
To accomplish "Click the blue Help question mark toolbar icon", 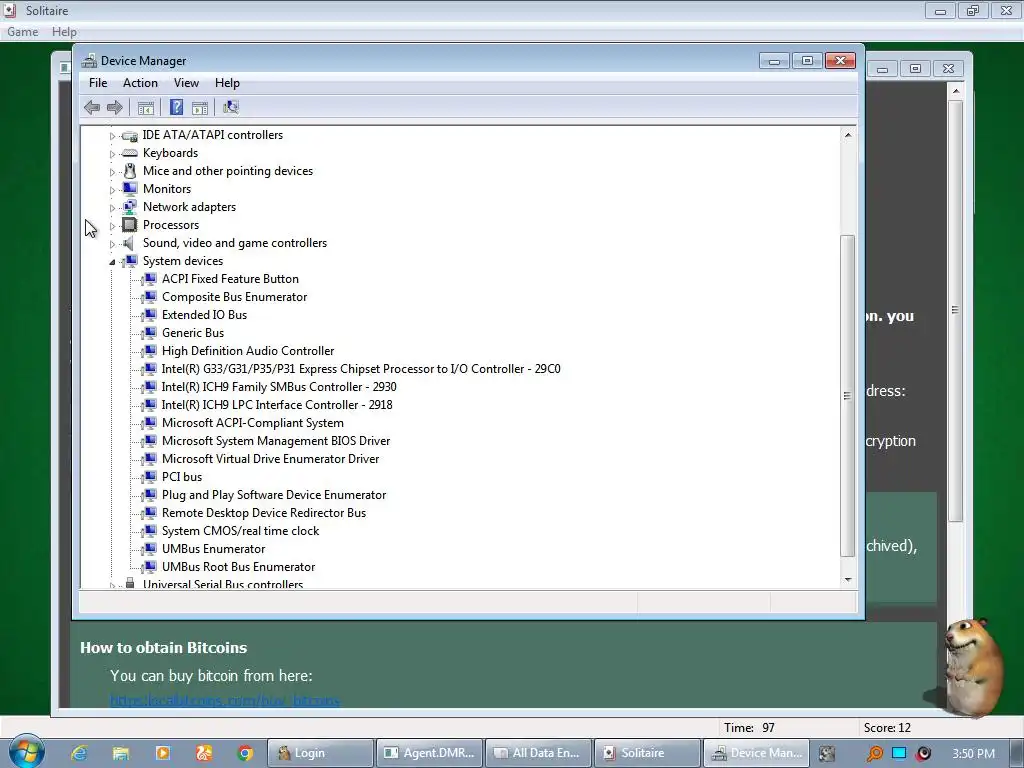I will 176,107.
